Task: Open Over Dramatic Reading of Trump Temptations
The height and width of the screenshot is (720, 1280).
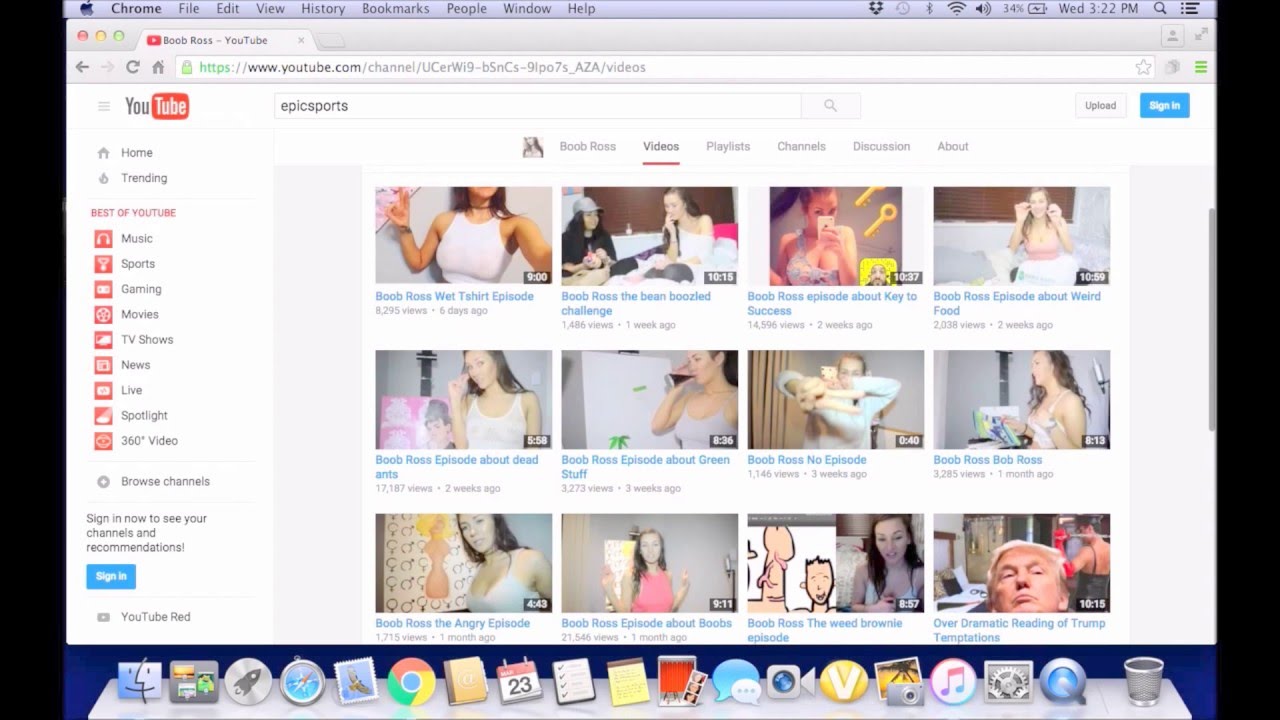Action: (1019, 630)
